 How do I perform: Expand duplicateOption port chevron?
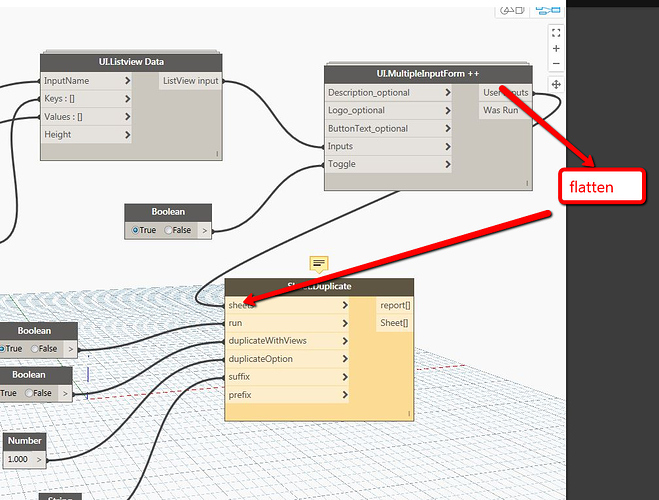coord(345,359)
